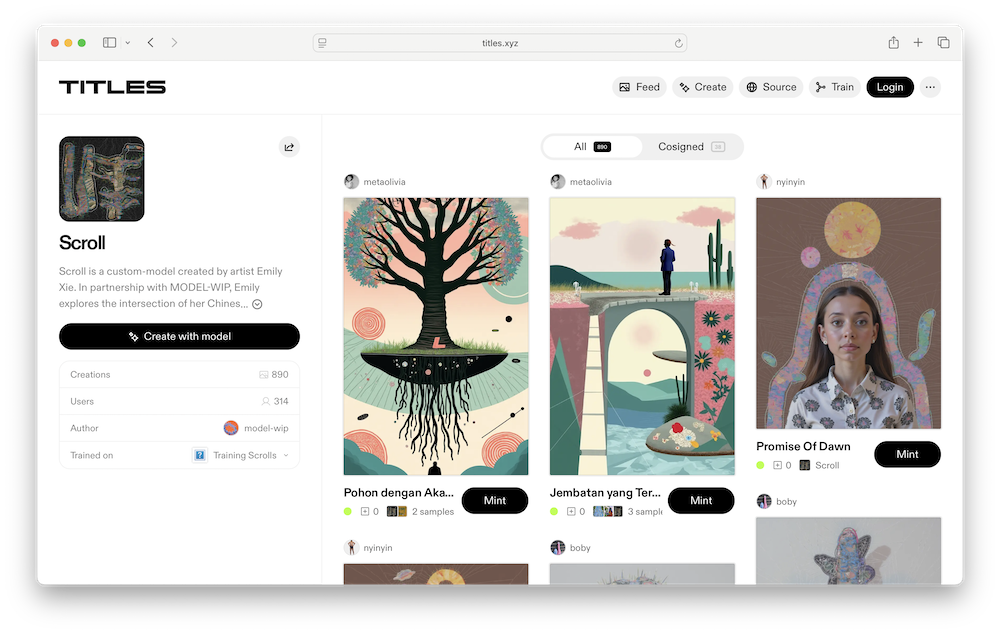Open the sidebar dropdown arrow in Safari

click(x=128, y=43)
